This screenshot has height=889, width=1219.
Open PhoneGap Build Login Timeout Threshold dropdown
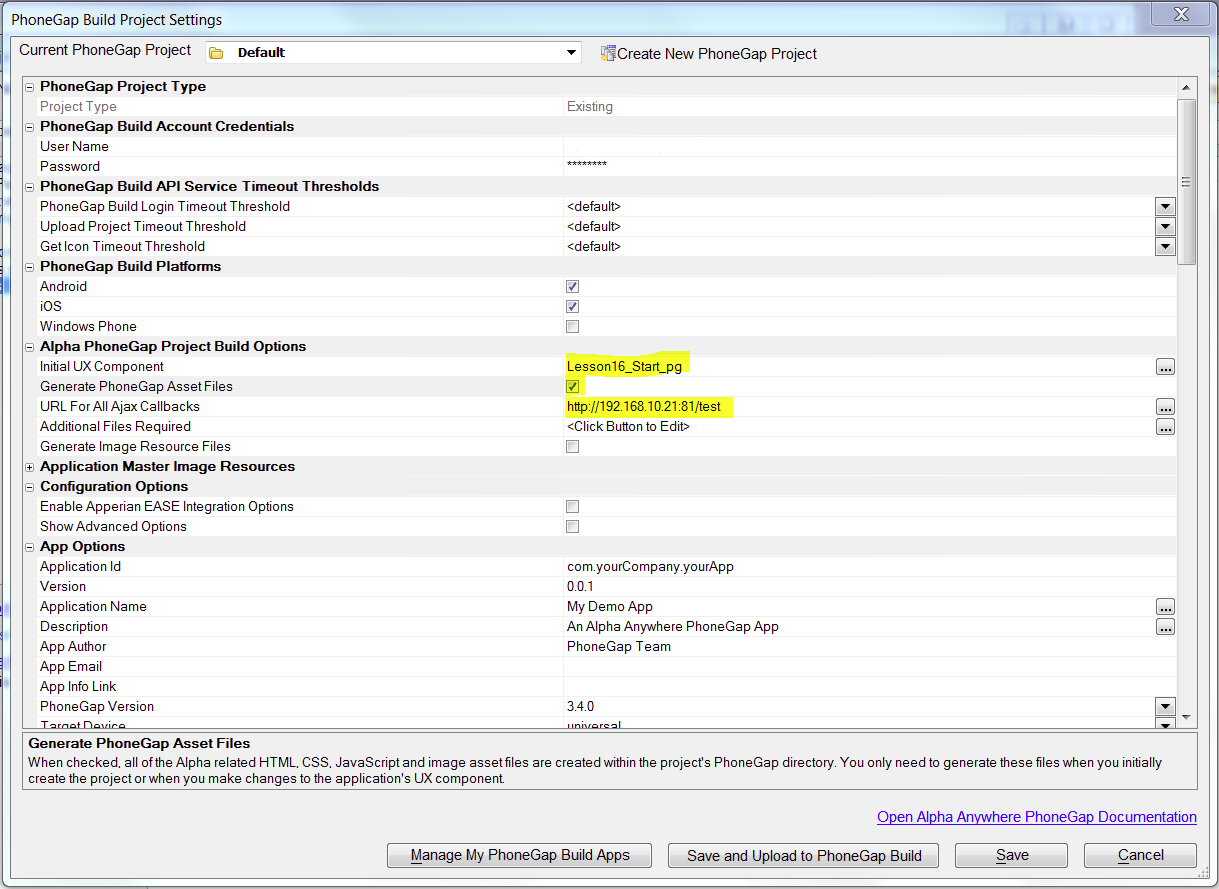point(1165,206)
